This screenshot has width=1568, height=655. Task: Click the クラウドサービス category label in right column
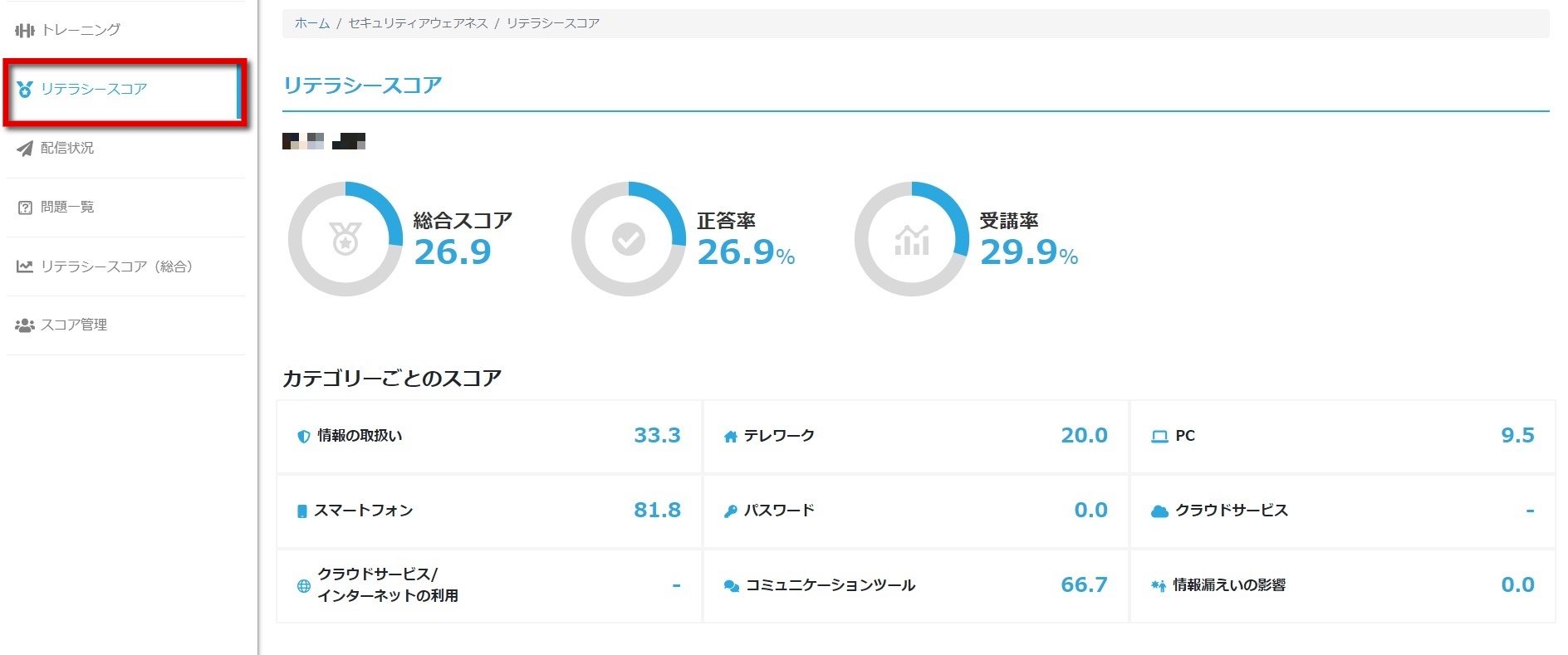pyautogui.click(x=1232, y=511)
